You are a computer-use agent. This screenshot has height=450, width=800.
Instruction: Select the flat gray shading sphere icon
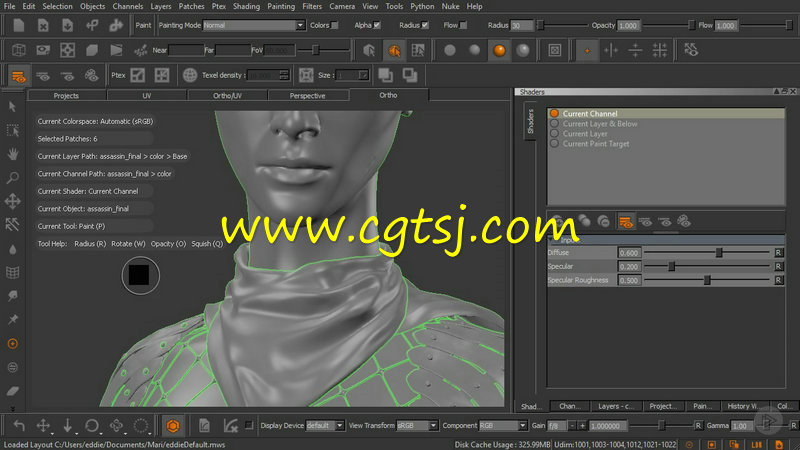(450, 50)
